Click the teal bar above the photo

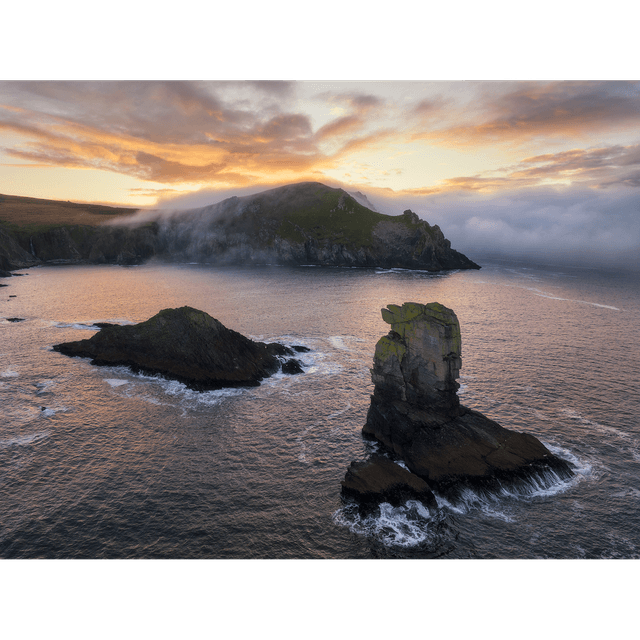(x=320, y=40)
